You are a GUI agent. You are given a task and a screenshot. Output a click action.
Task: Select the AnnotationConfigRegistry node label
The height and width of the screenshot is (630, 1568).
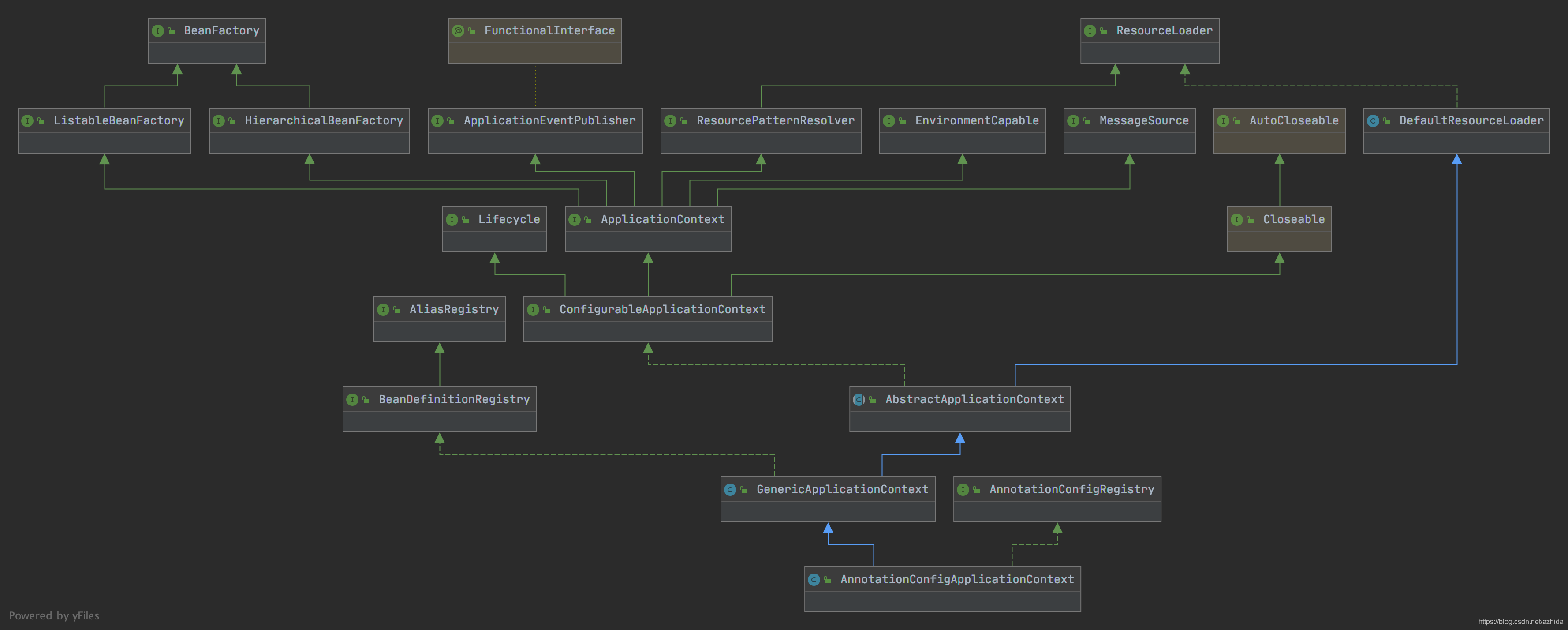(1072, 489)
